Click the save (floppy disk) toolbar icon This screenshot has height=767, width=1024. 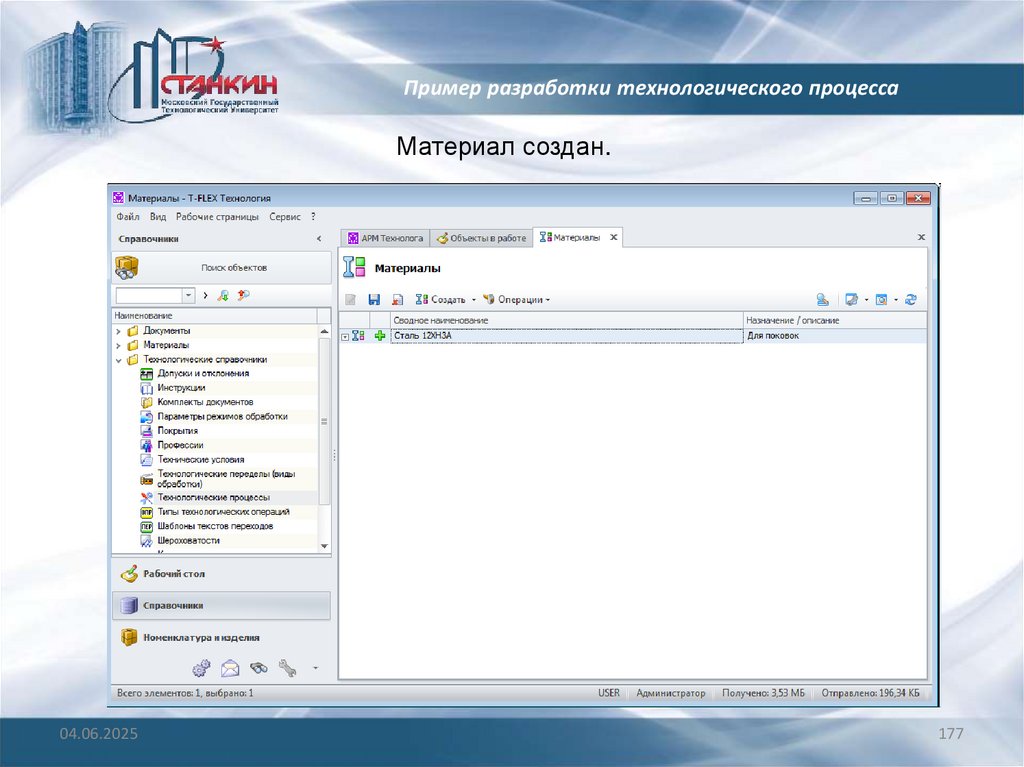click(374, 299)
